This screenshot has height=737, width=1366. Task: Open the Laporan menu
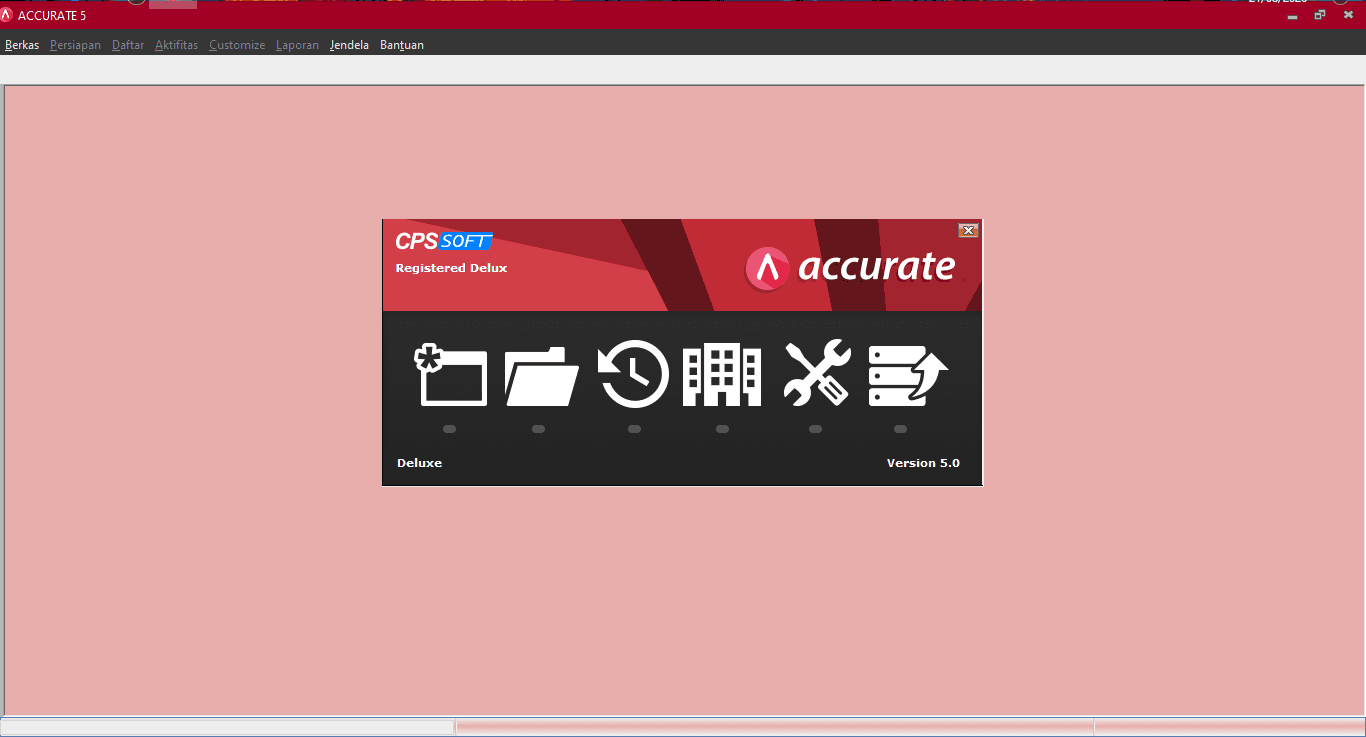click(x=298, y=45)
